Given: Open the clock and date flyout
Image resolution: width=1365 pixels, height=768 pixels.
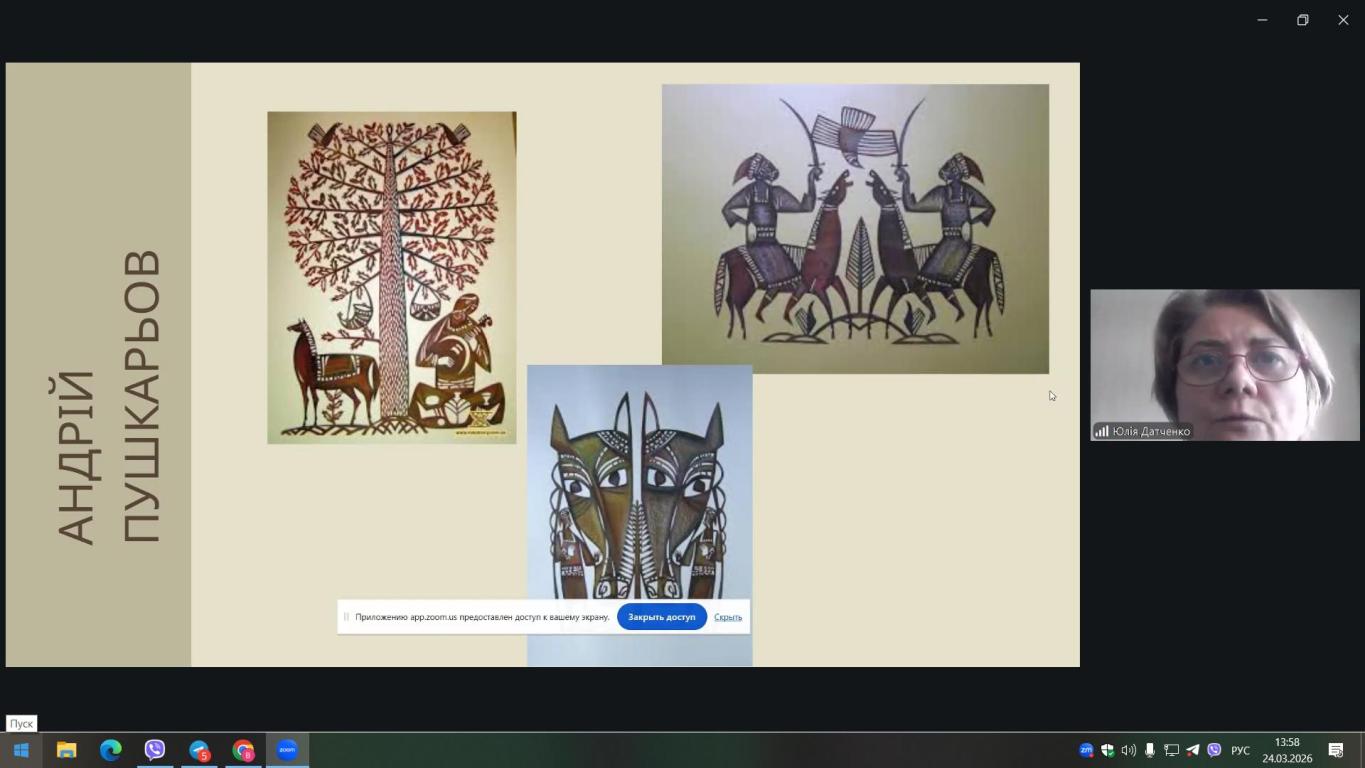Looking at the screenshot, I should [1287, 750].
